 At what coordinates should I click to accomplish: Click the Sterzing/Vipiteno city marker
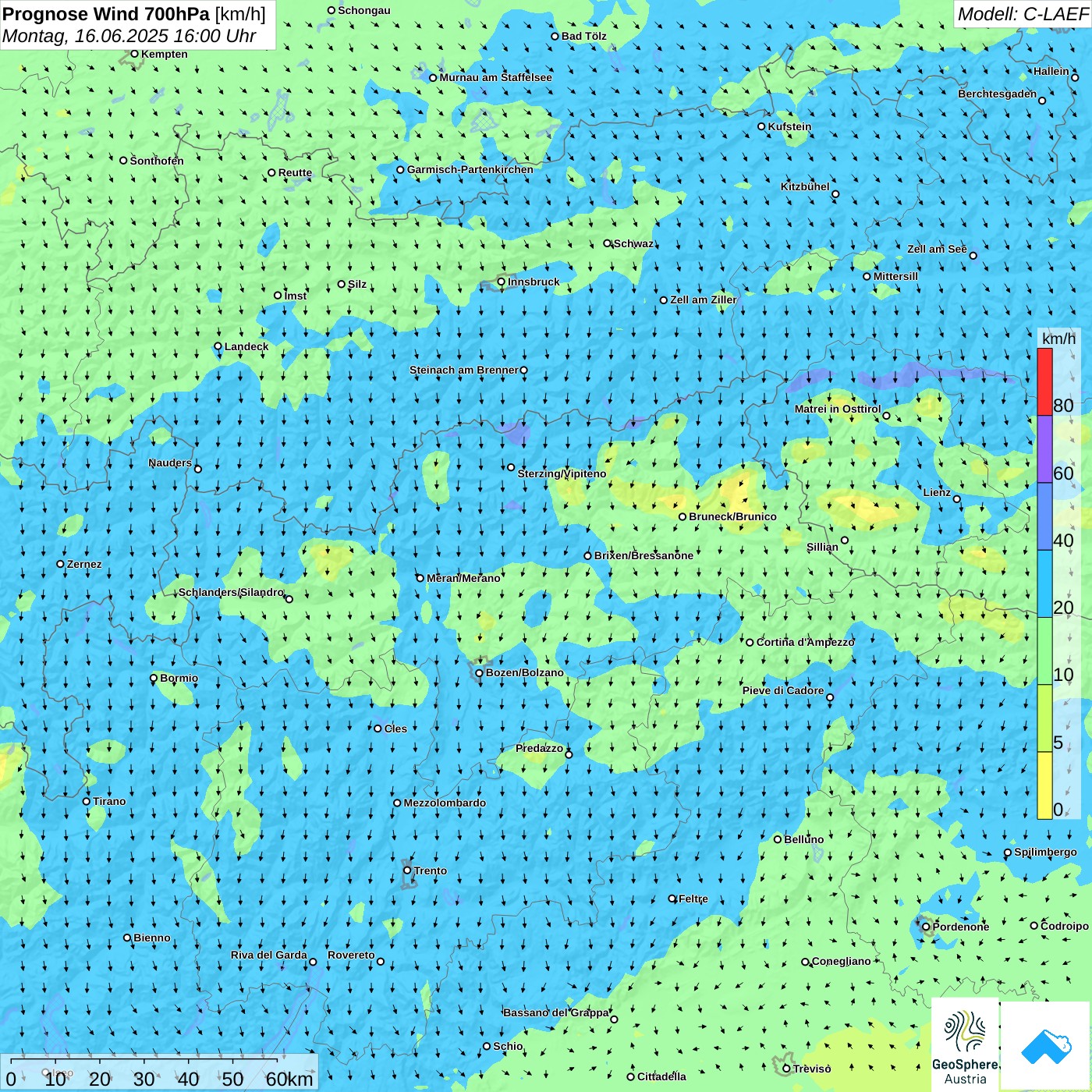[511, 467]
